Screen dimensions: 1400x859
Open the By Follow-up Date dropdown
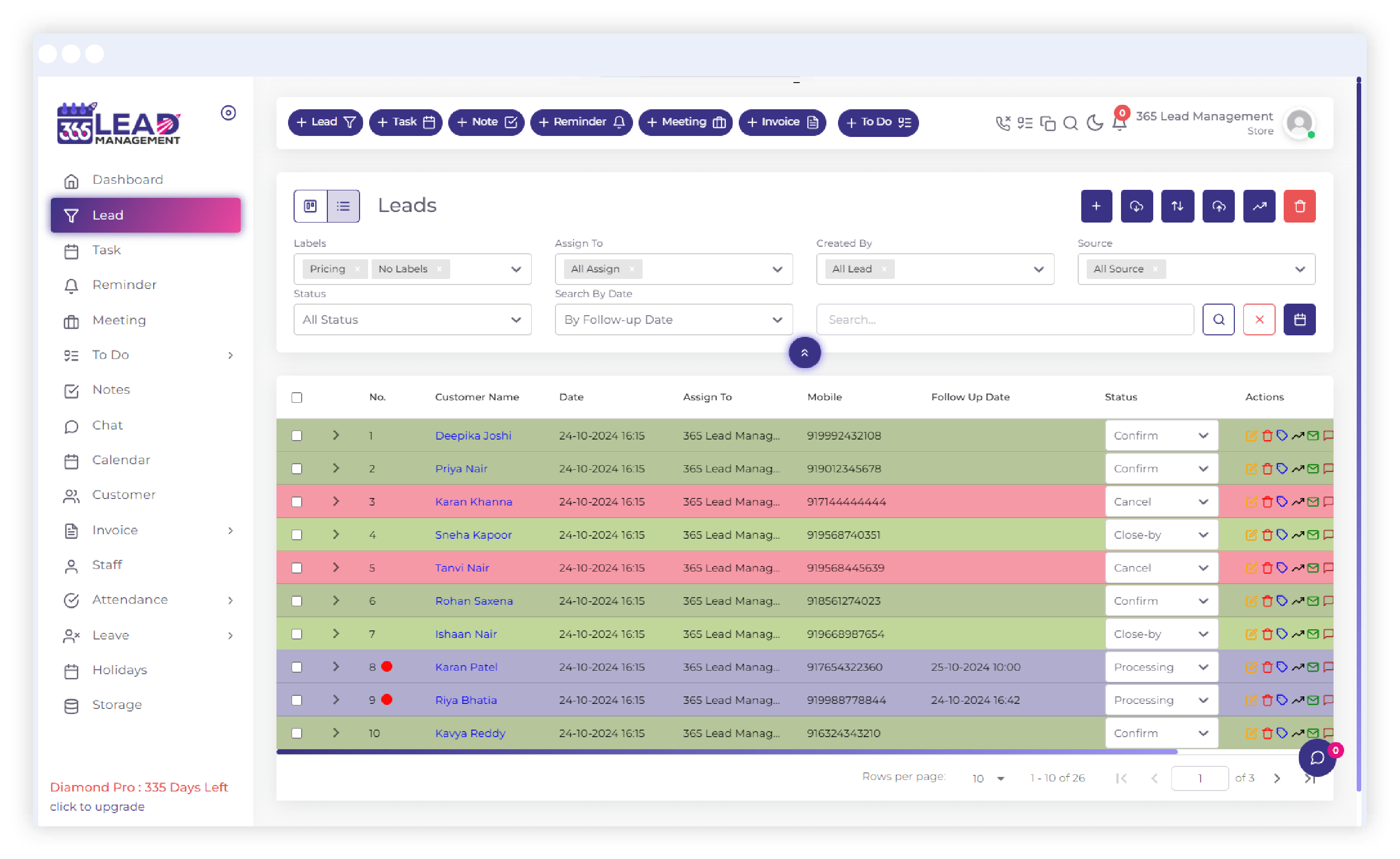tap(673, 319)
